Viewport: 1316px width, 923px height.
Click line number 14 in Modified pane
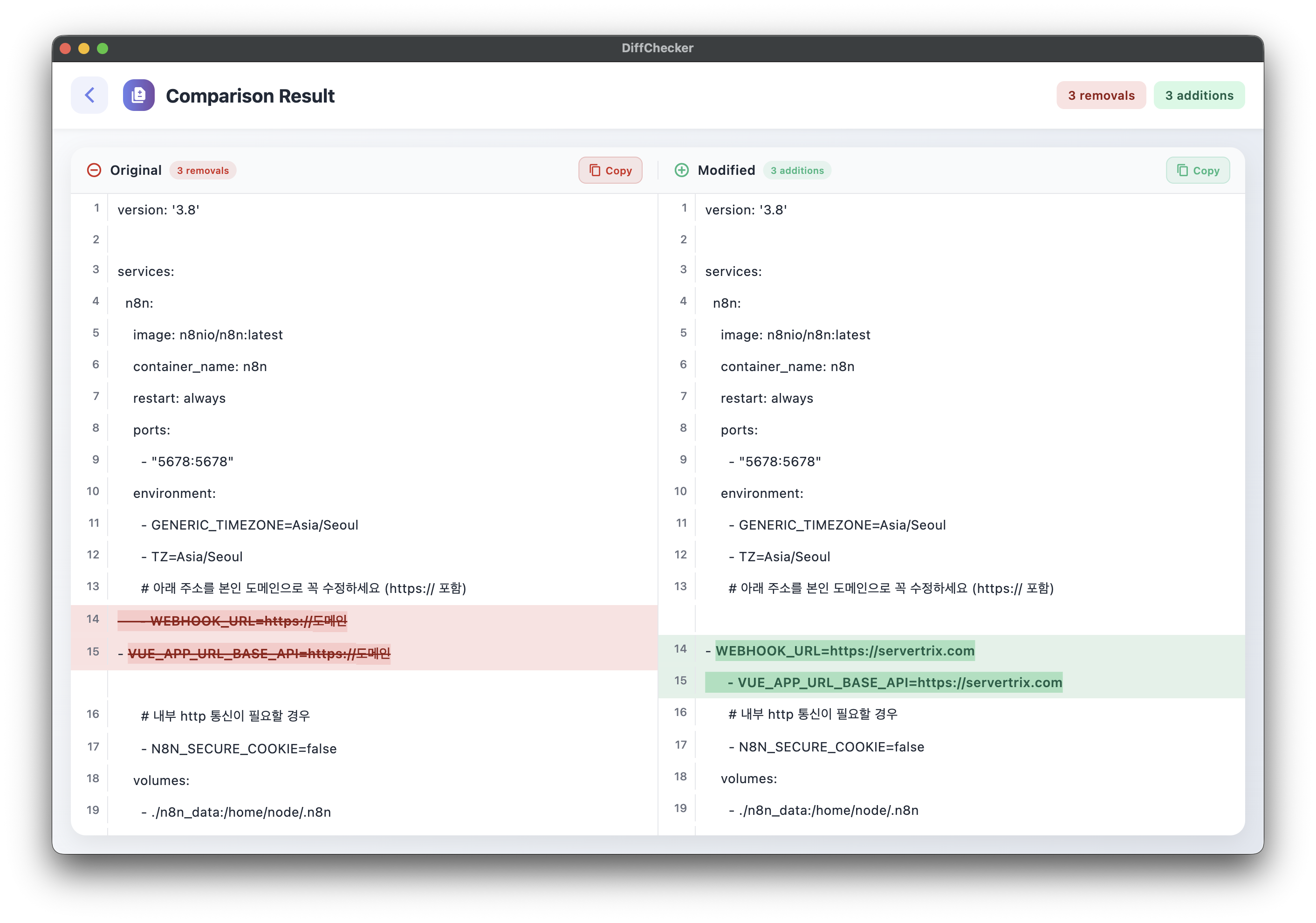coord(680,649)
